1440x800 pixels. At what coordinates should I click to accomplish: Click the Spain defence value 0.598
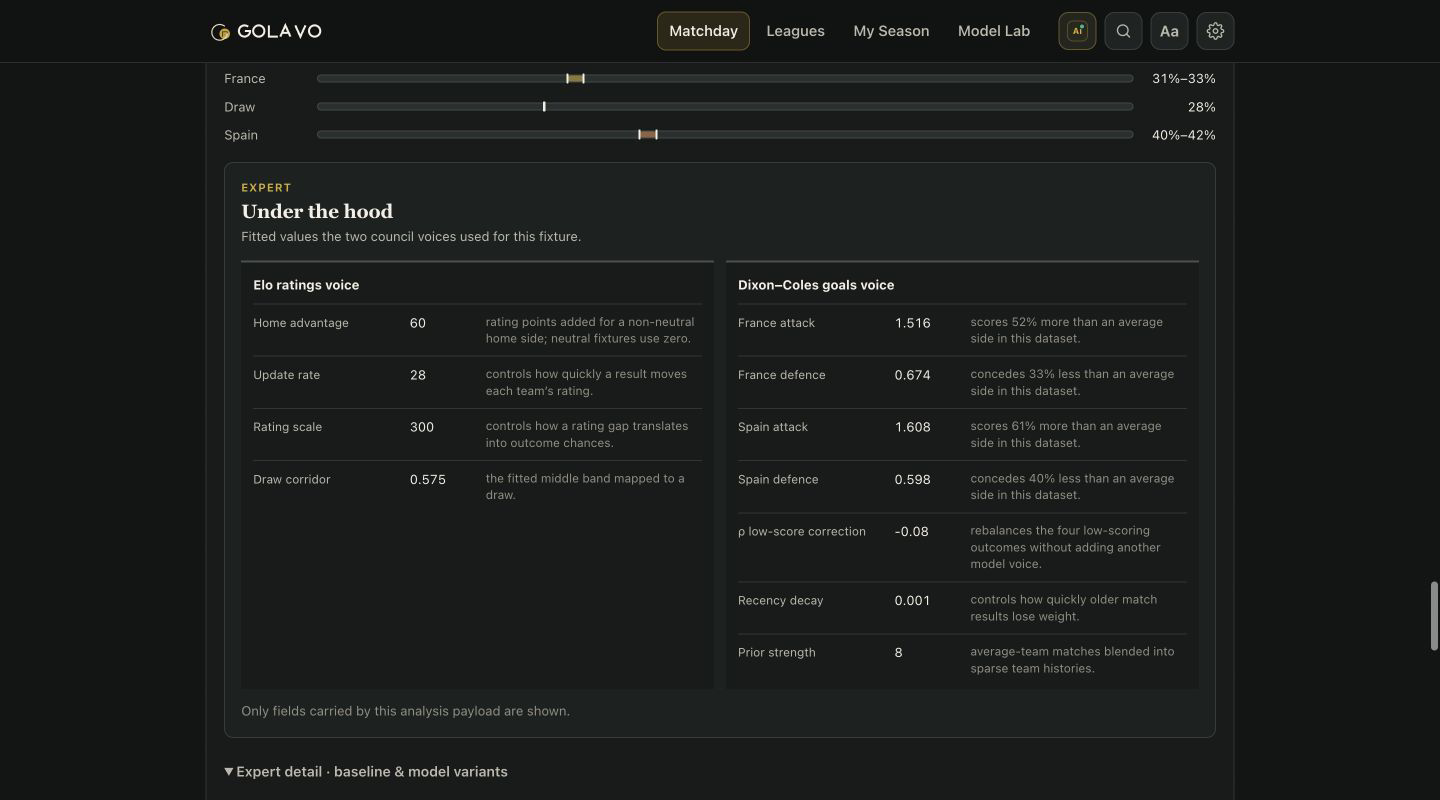point(912,479)
